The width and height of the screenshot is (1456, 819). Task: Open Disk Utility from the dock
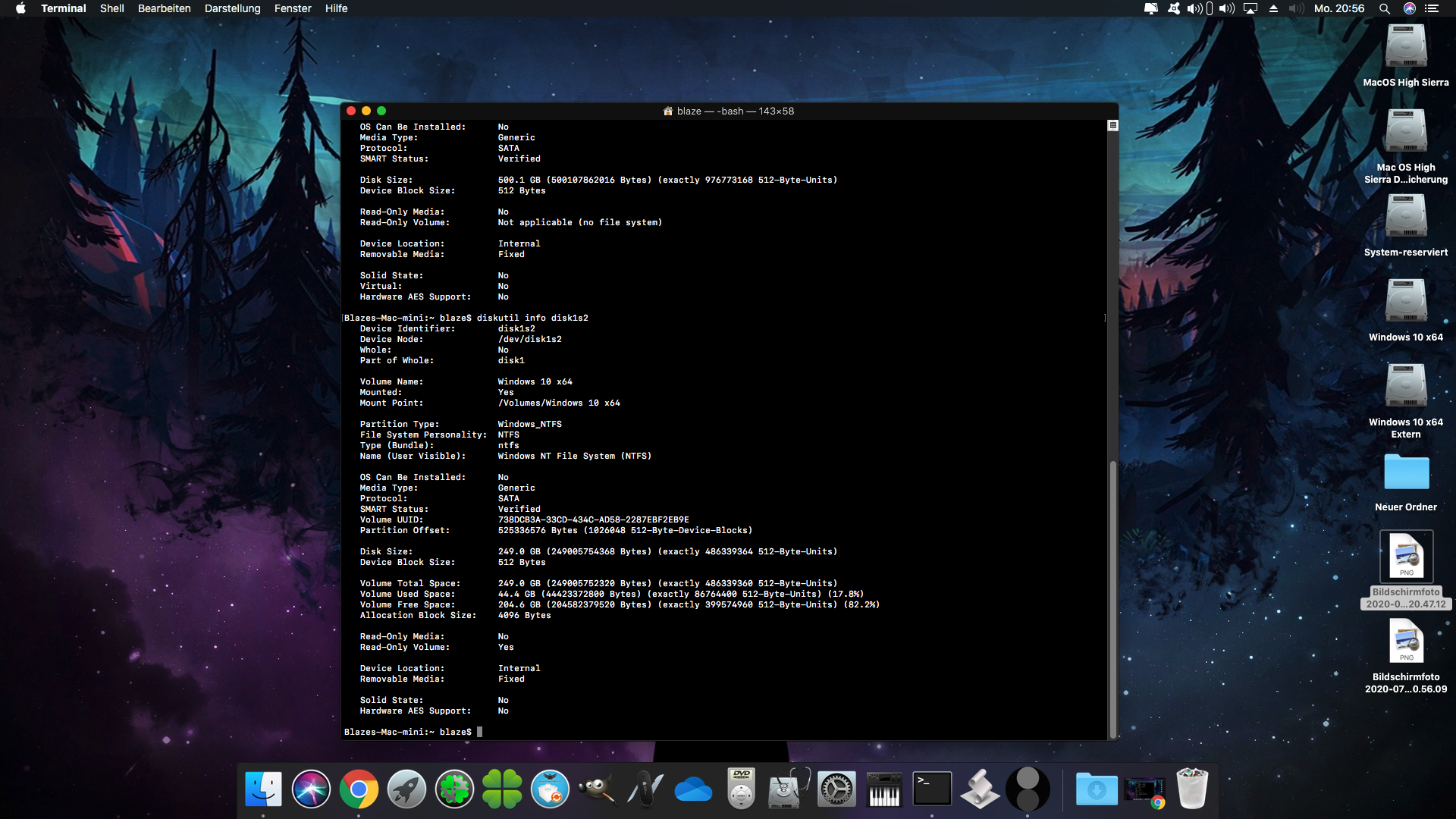pos(789,789)
